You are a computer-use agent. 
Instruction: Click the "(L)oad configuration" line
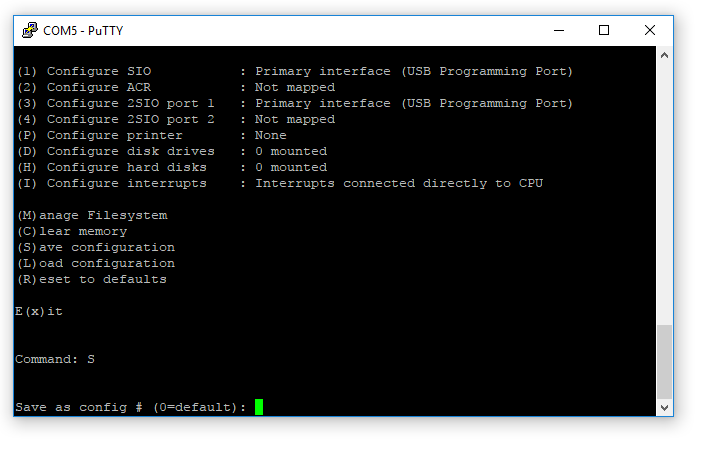point(96,263)
